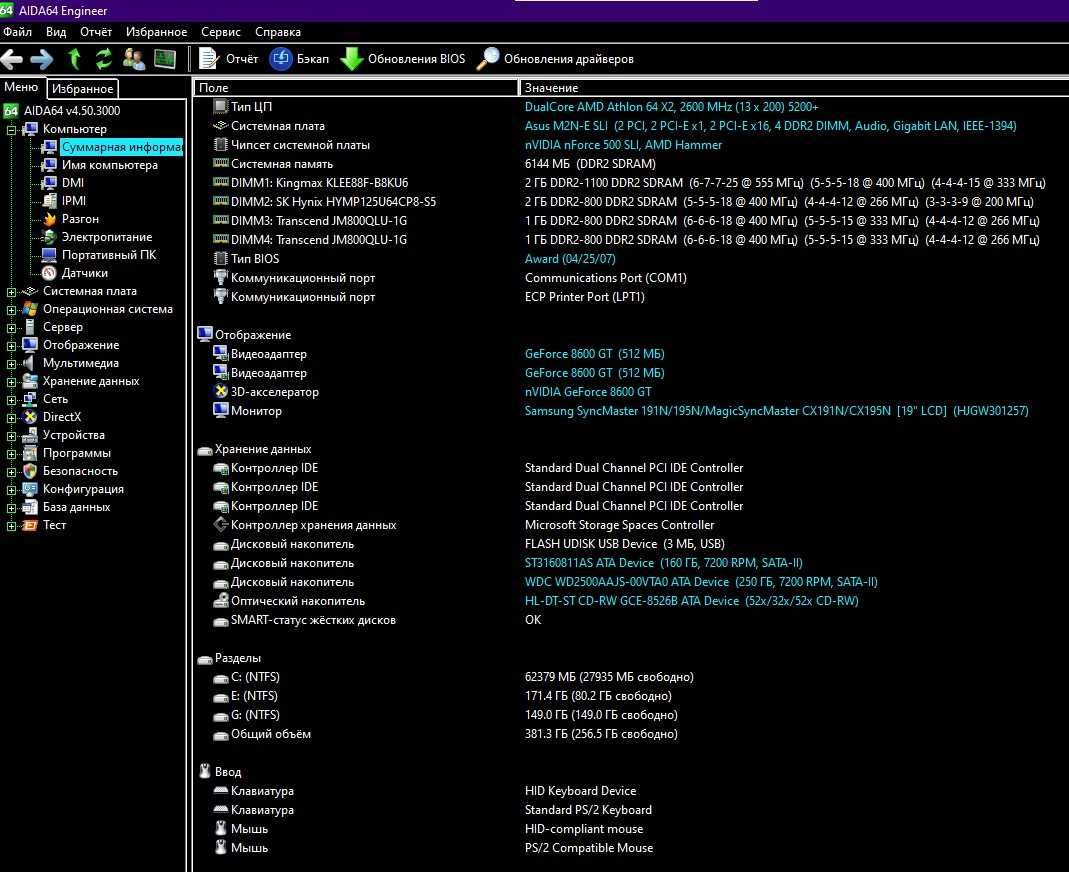1069x872 pixels.
Task: Click the Монитор row icon
Action: (x=220, y=410)
